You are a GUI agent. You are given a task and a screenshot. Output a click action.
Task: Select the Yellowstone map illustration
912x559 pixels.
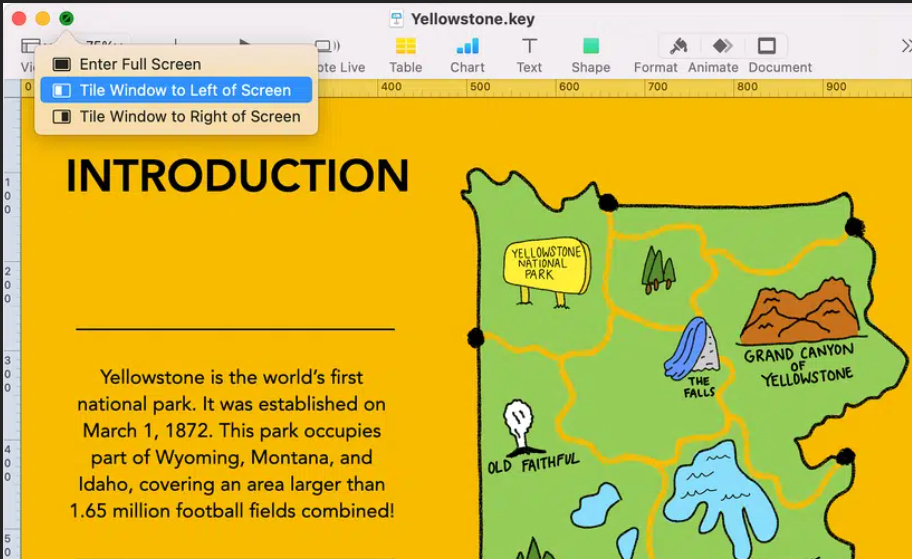[685, 364]
